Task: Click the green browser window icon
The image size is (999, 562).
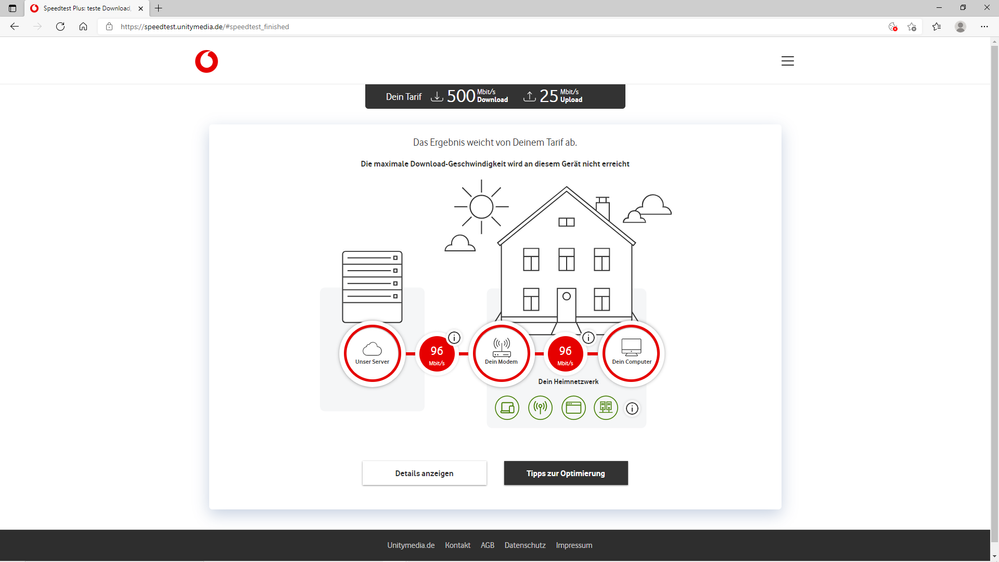Action: tap(573, 408)
